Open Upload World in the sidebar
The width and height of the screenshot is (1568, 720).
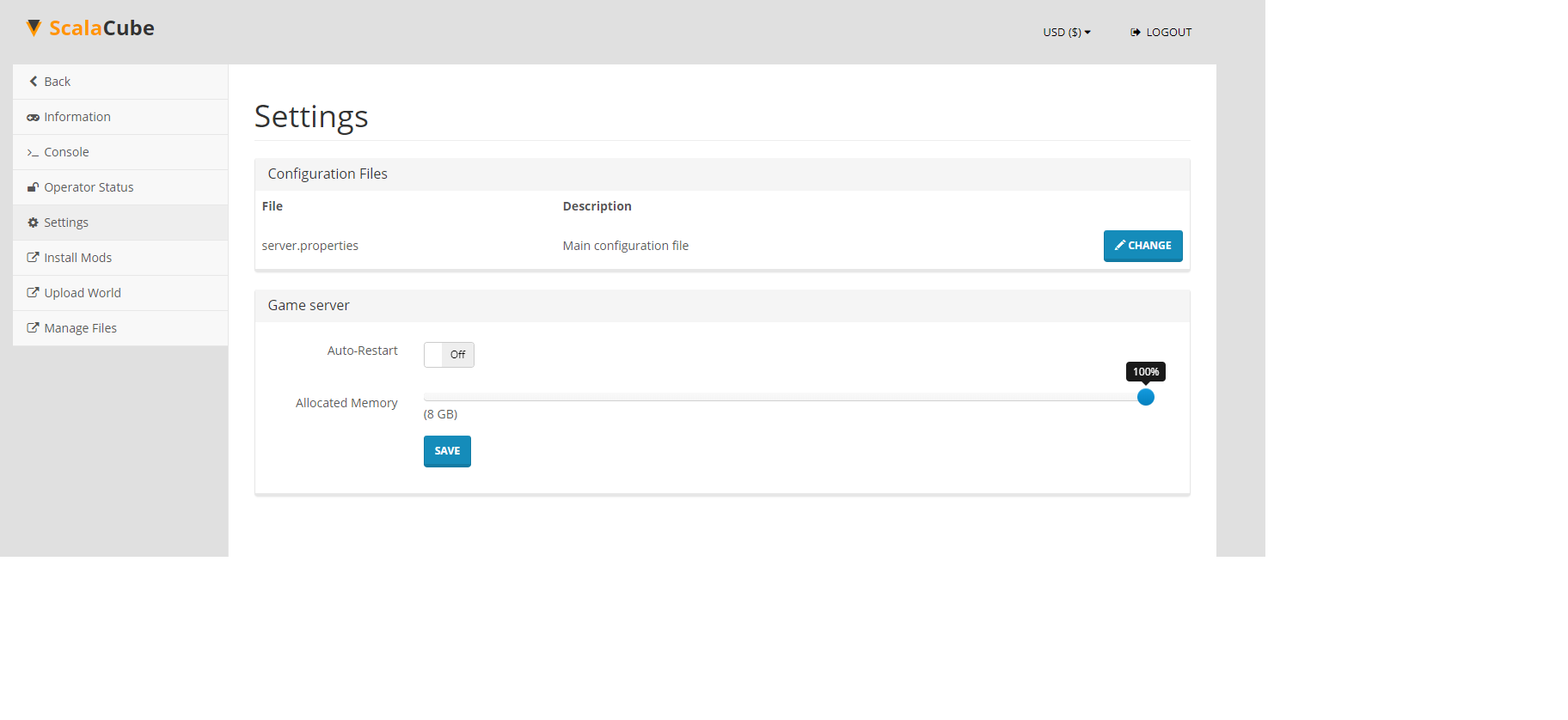[x=120, y=293]
